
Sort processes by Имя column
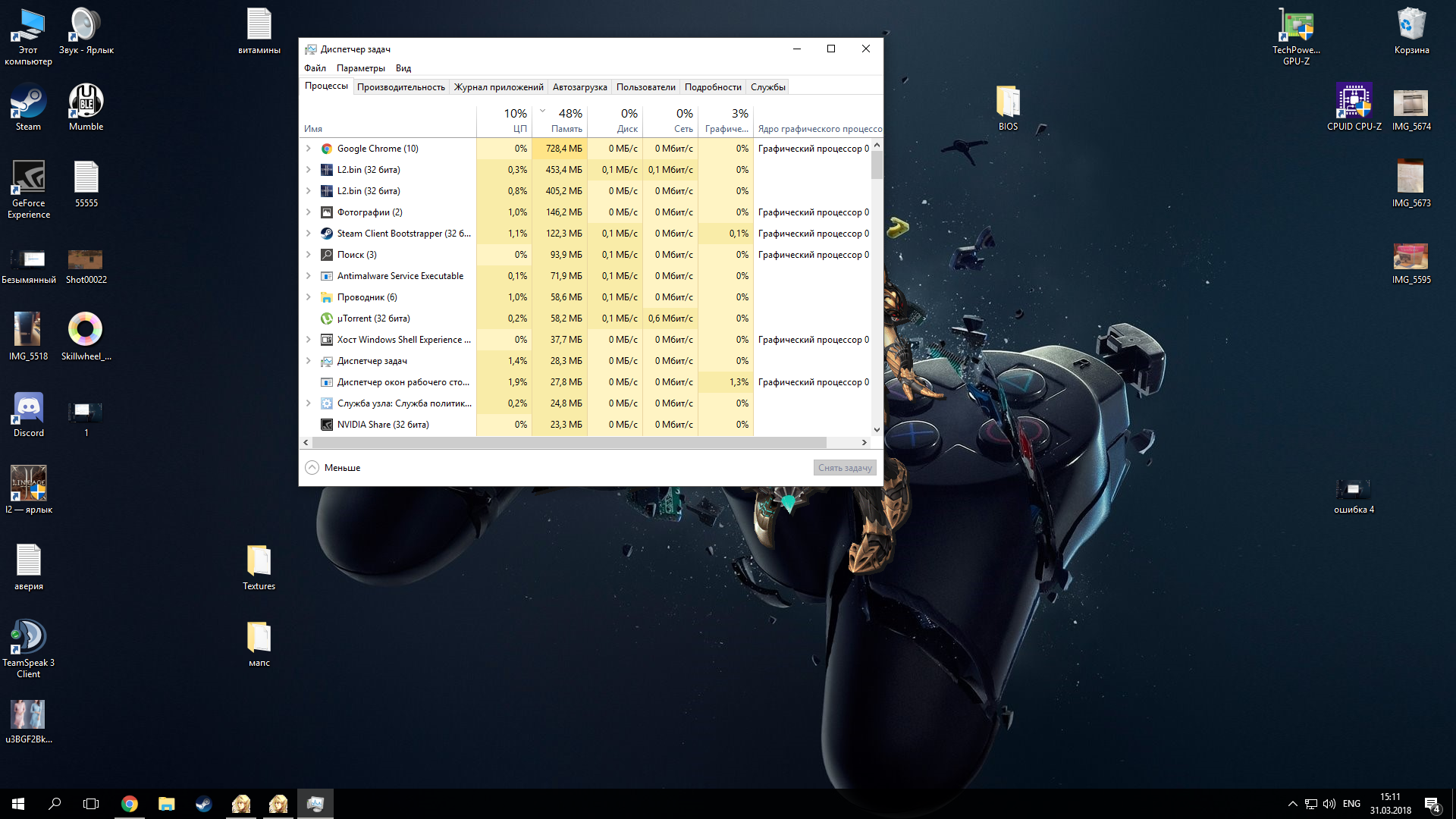(x=388, y=121)
